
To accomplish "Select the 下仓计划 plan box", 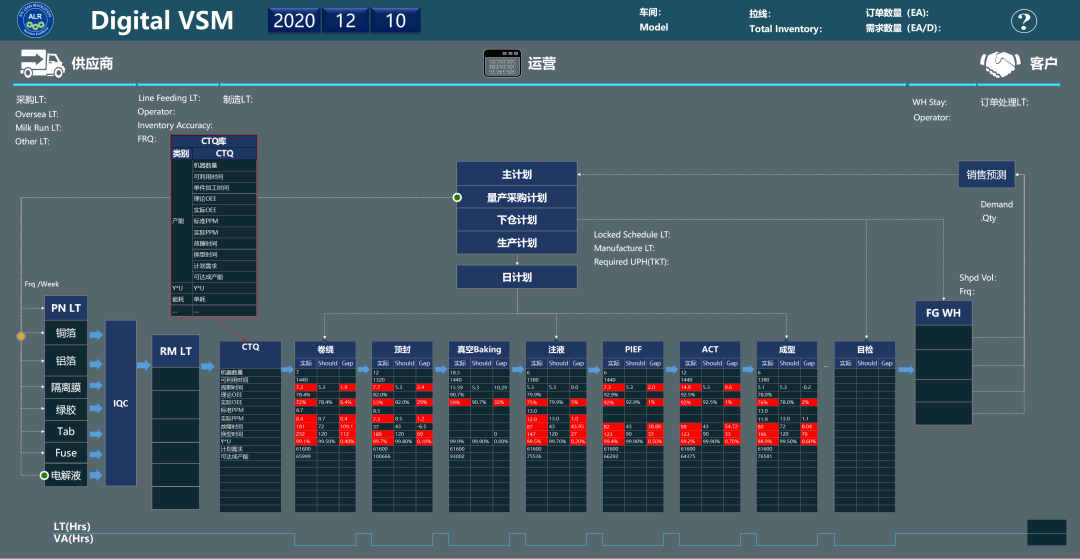I will click(517, 220).
